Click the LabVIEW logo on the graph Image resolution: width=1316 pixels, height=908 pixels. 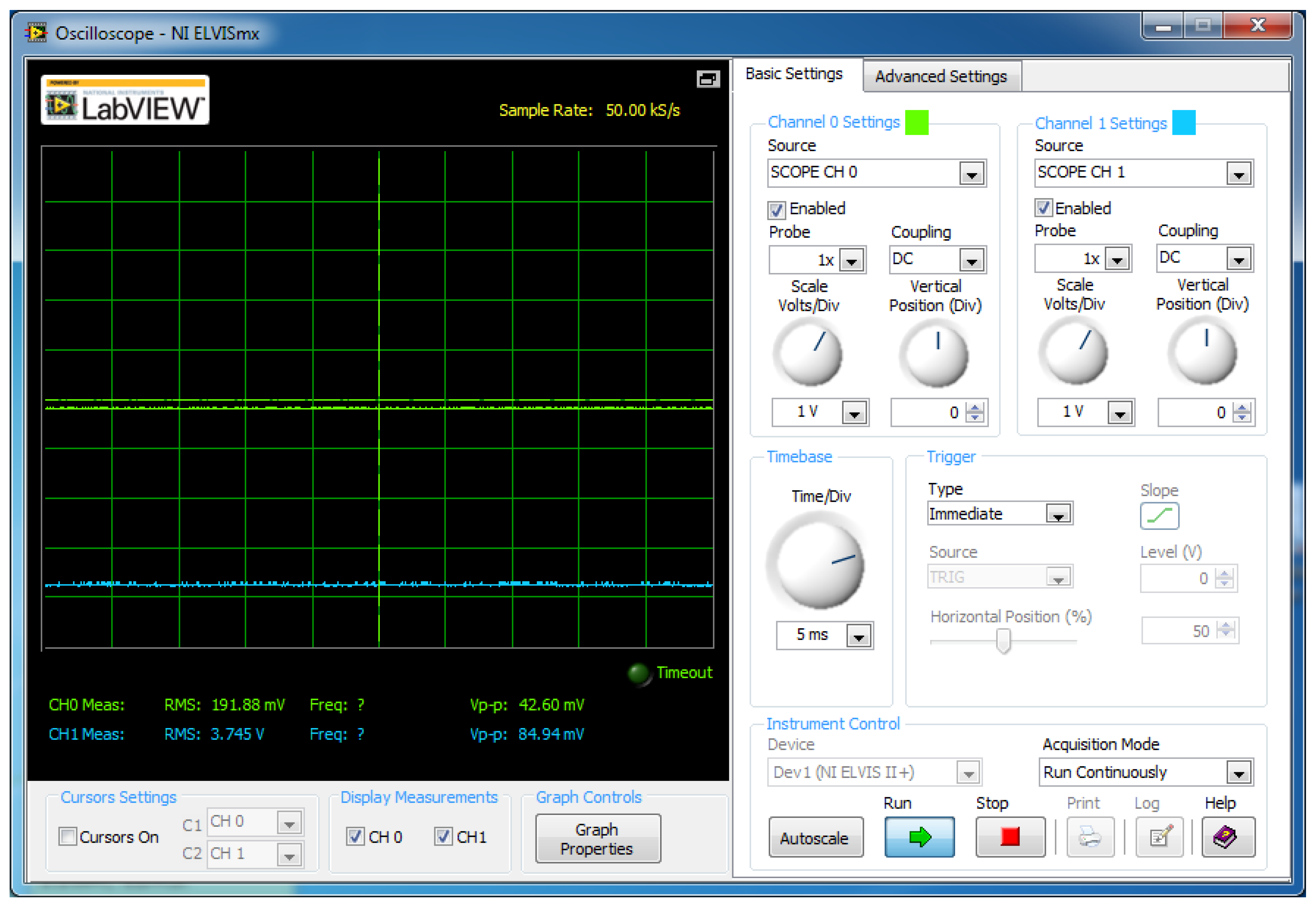[125, 100]
